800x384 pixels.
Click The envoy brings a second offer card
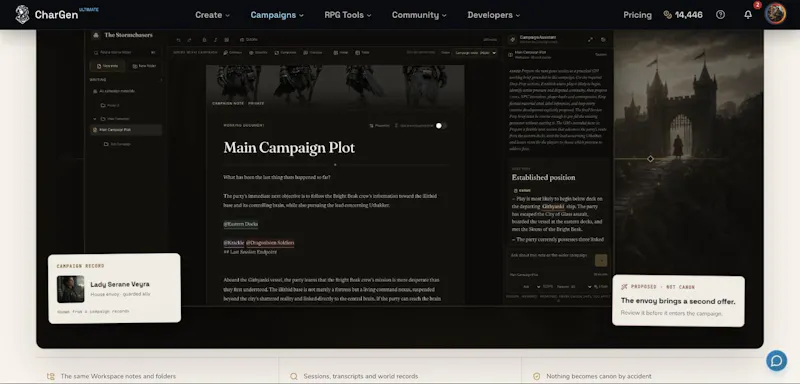coord(678,301)
